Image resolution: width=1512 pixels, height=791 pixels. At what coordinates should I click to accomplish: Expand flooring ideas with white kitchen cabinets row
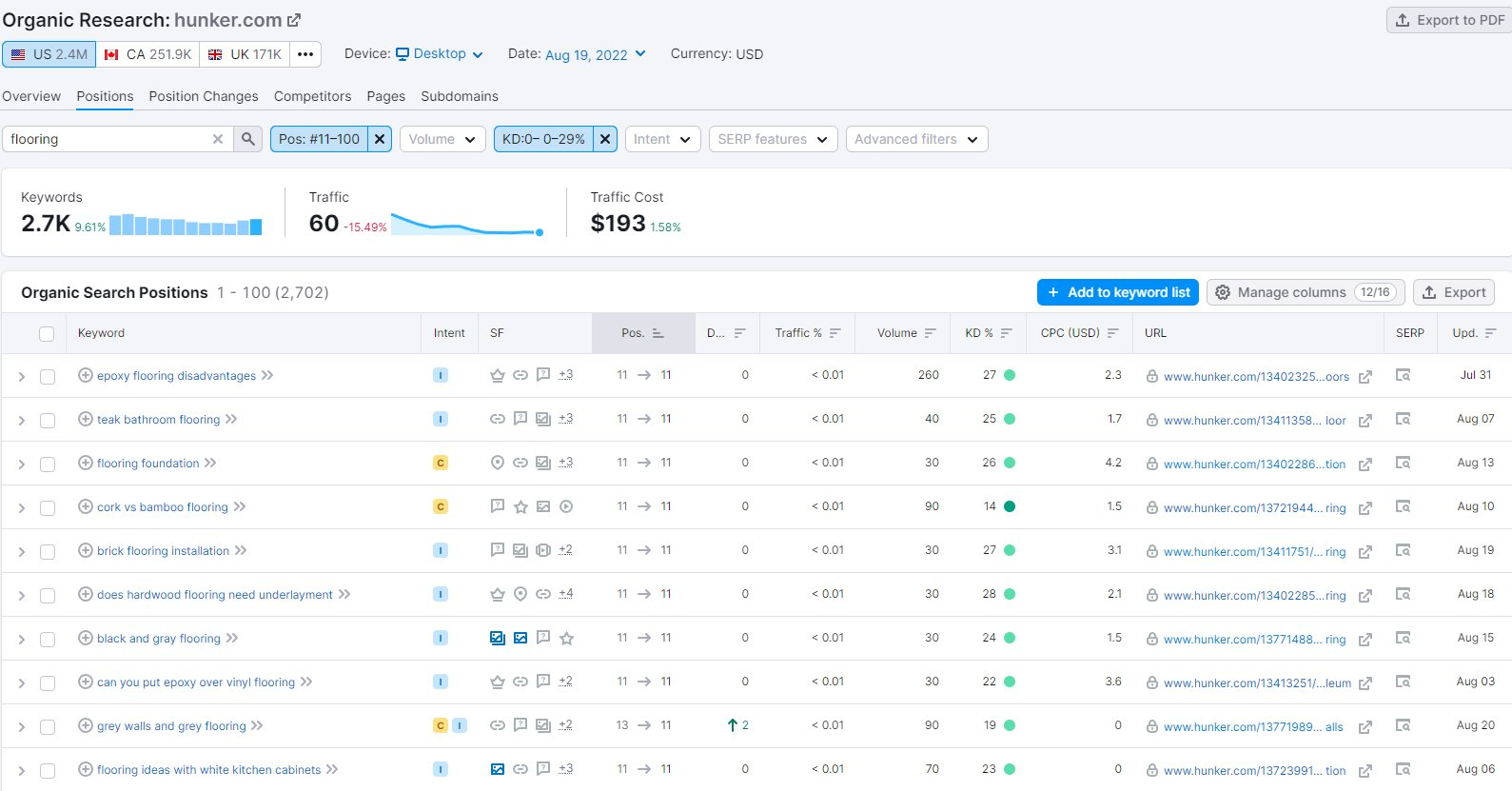tap(21, 771)
